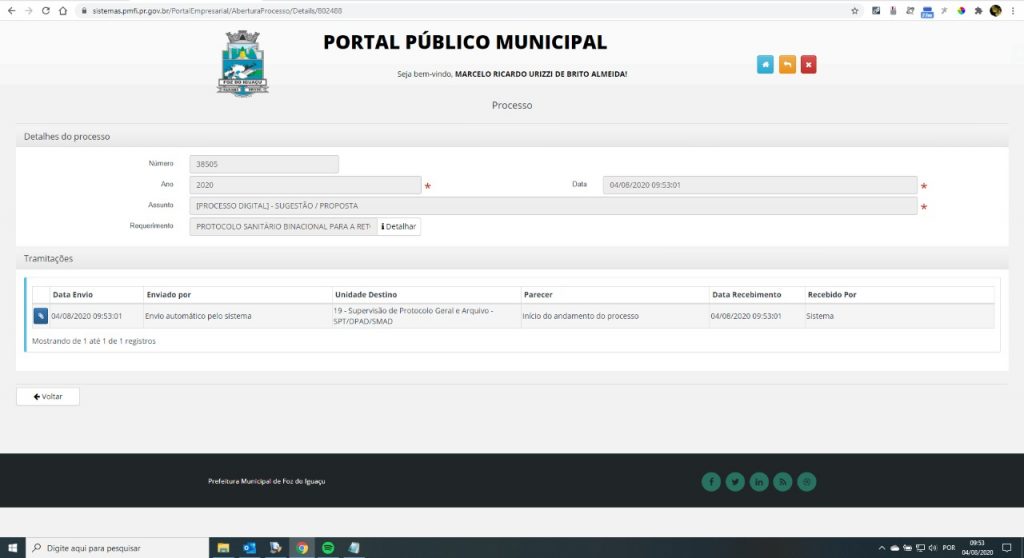Open the LinkedIn icon in the footer
This screenshot has width=1024, height=558.
coord(759,482)
